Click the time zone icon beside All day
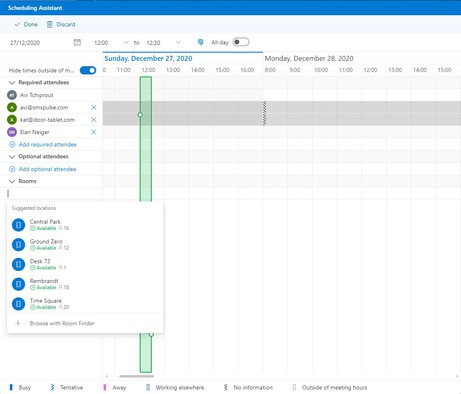 coord(200,42)
